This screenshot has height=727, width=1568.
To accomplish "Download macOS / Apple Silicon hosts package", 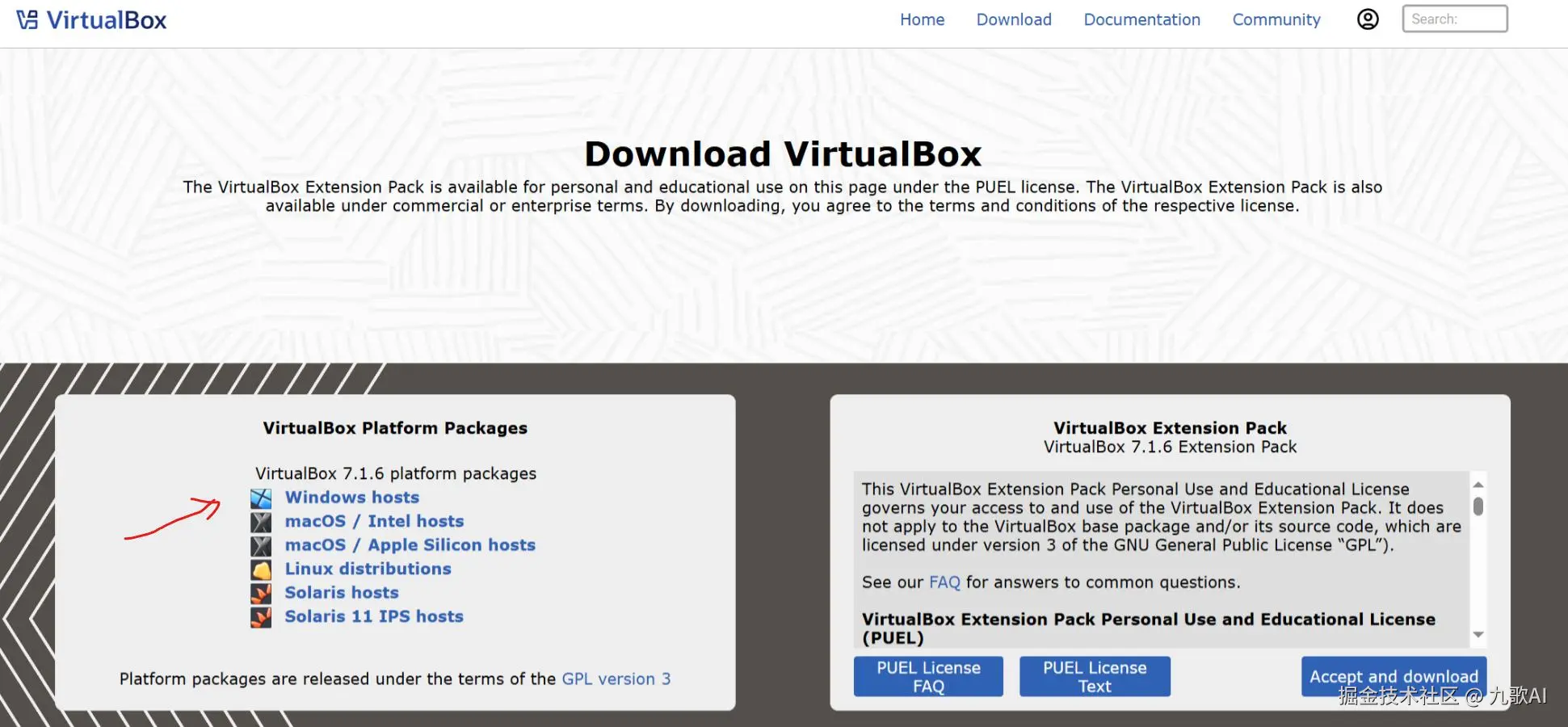I will (410, 545).
